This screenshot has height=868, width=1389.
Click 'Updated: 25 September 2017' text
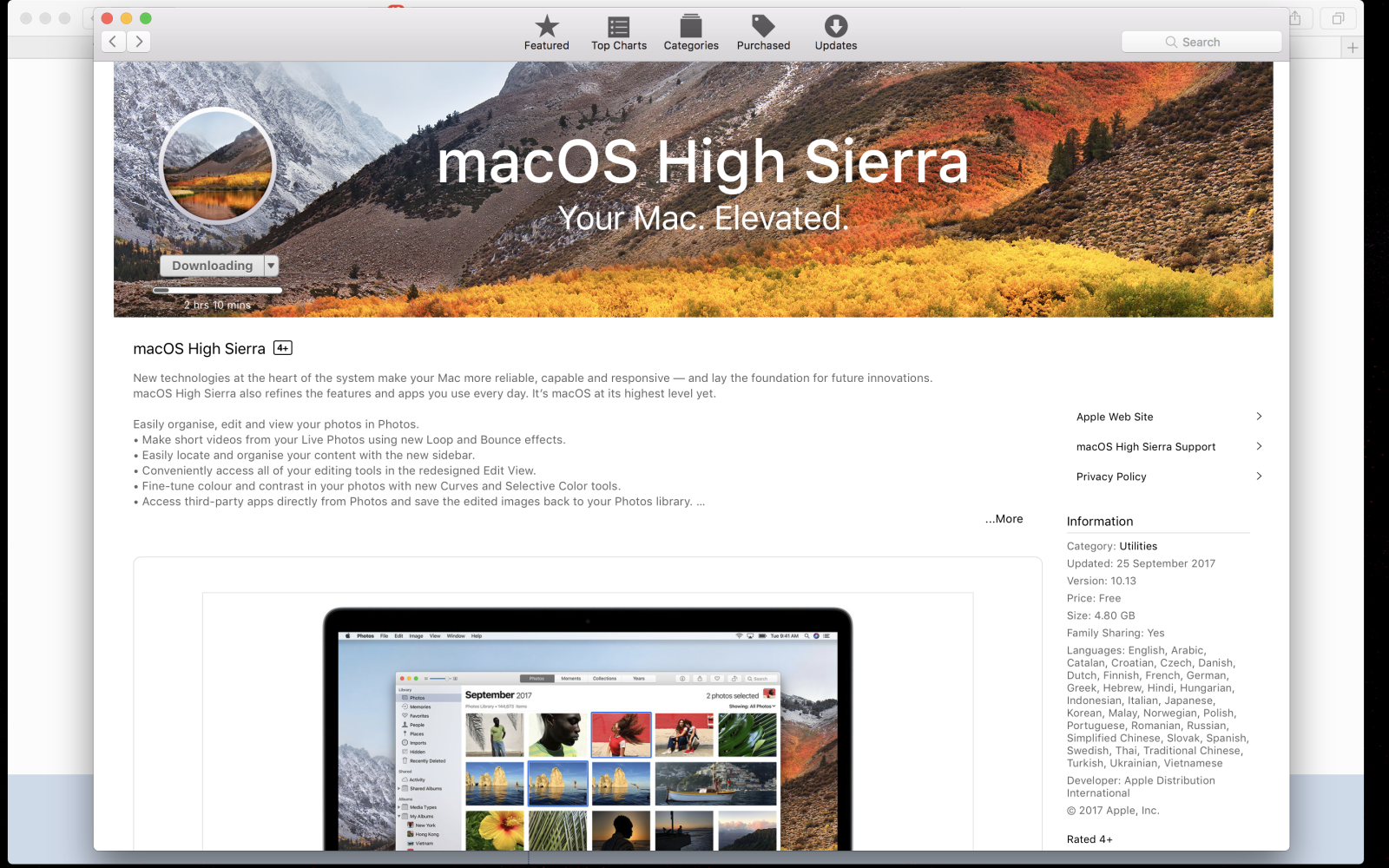[1142, 563]
